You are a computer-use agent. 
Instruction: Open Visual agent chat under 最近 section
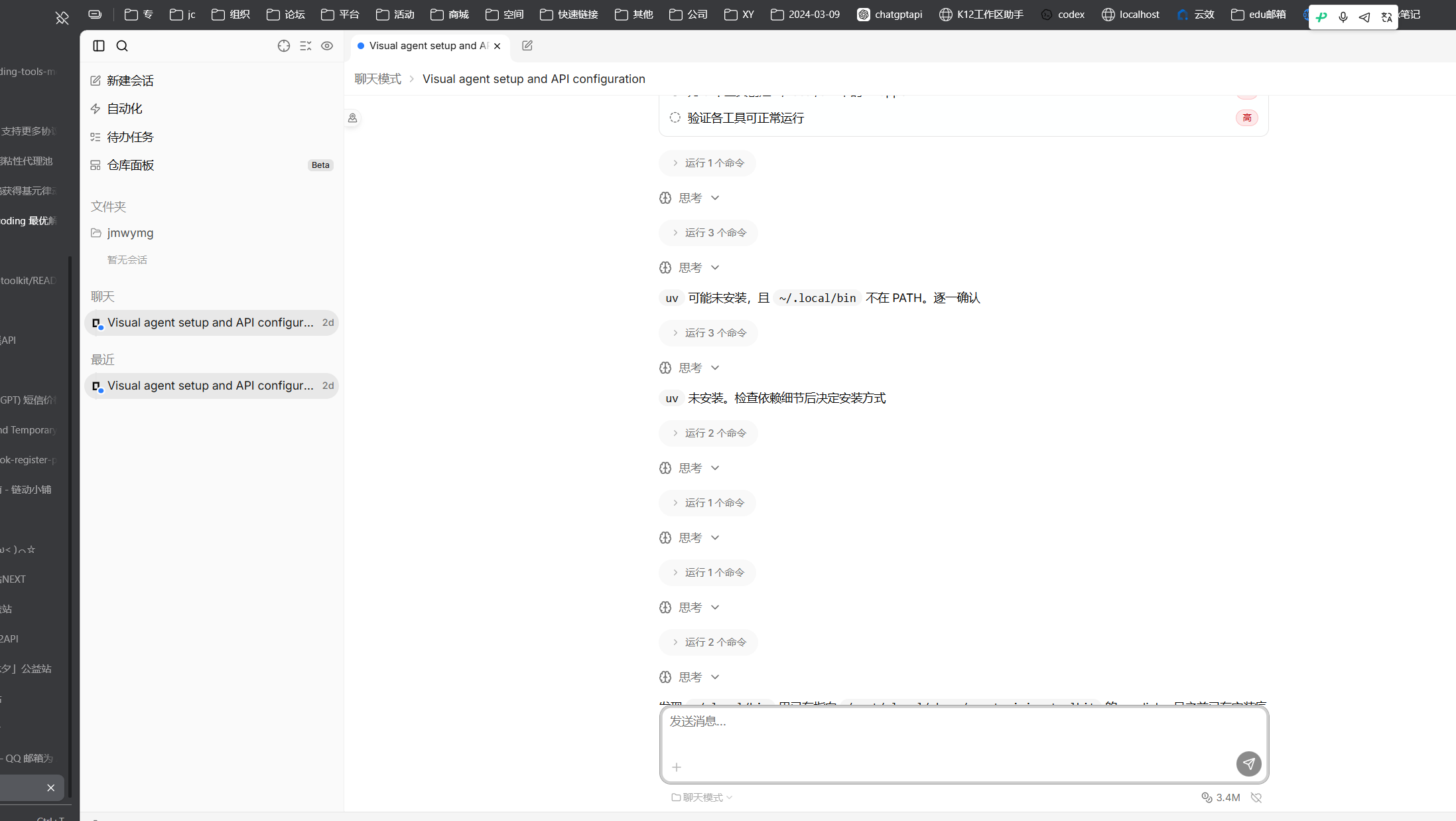pyautogui.click(x=212, y=386)
